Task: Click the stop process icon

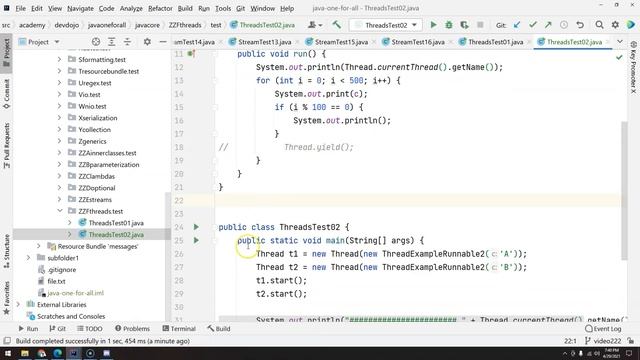Action: coord(480,25)
